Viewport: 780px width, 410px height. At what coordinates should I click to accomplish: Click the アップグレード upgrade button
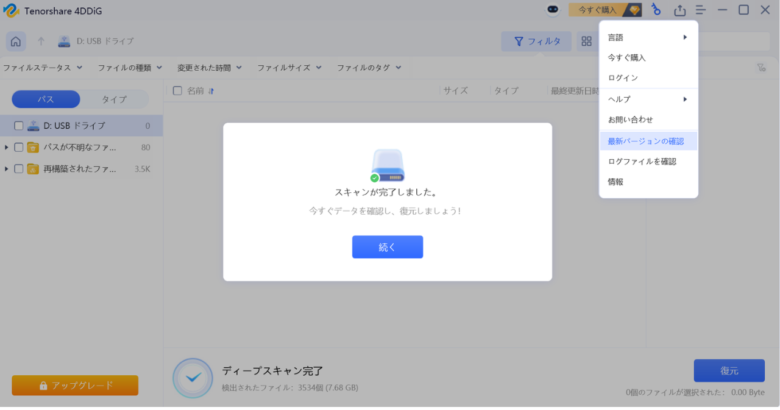click(x=75, y=386)
